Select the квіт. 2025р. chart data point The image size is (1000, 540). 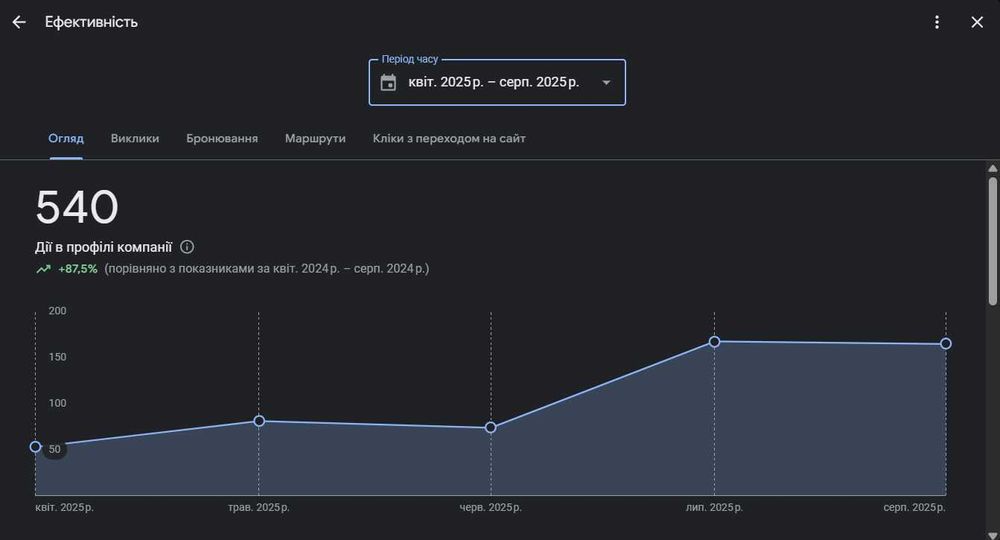[x=36, y=447]
